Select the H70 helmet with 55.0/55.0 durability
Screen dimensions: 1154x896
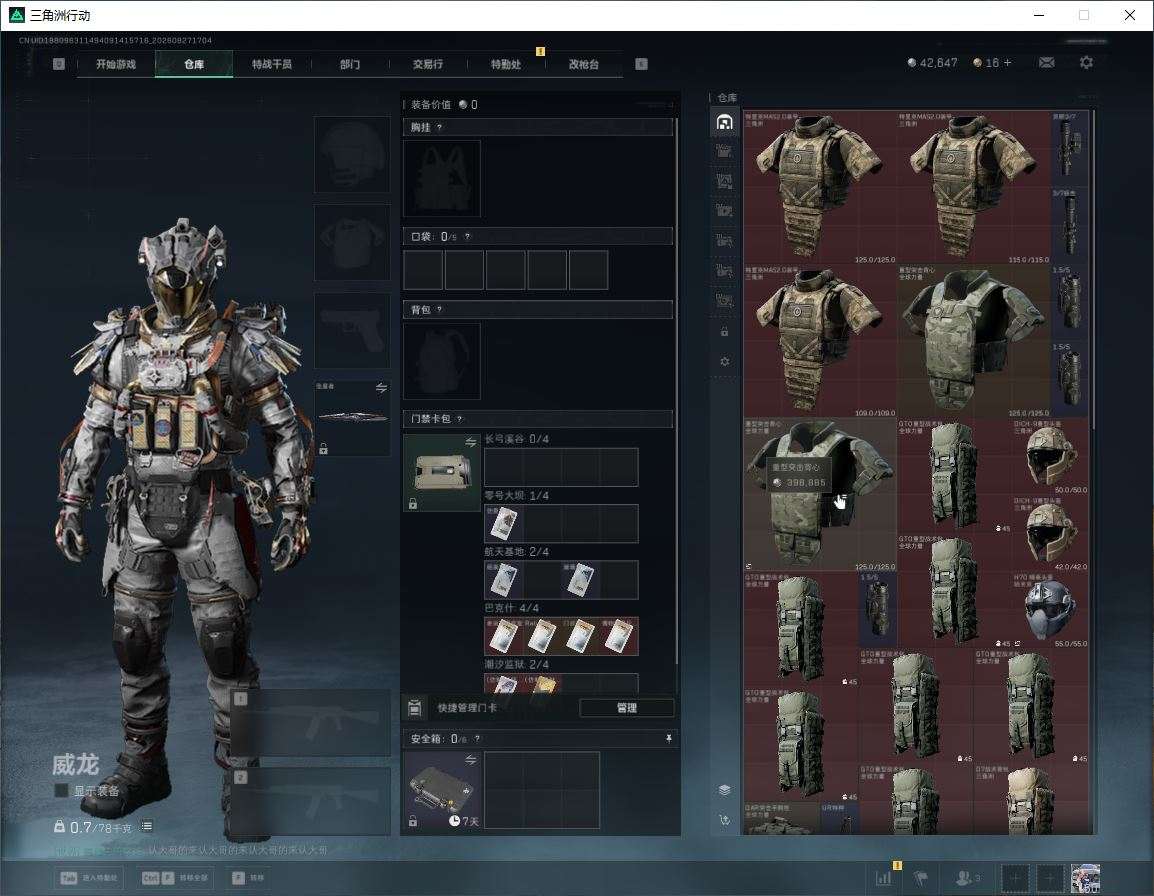click(x=1050, y=610)
